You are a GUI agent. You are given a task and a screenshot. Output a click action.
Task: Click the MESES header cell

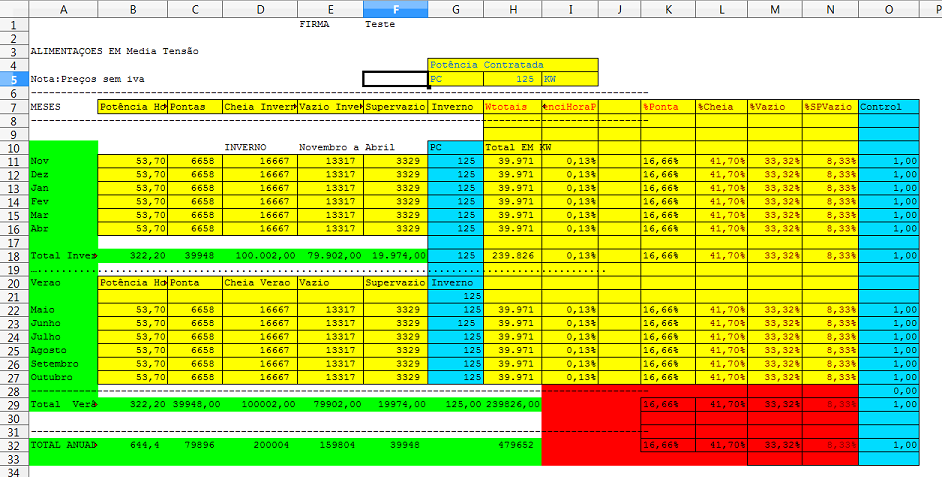pos(63,107)
